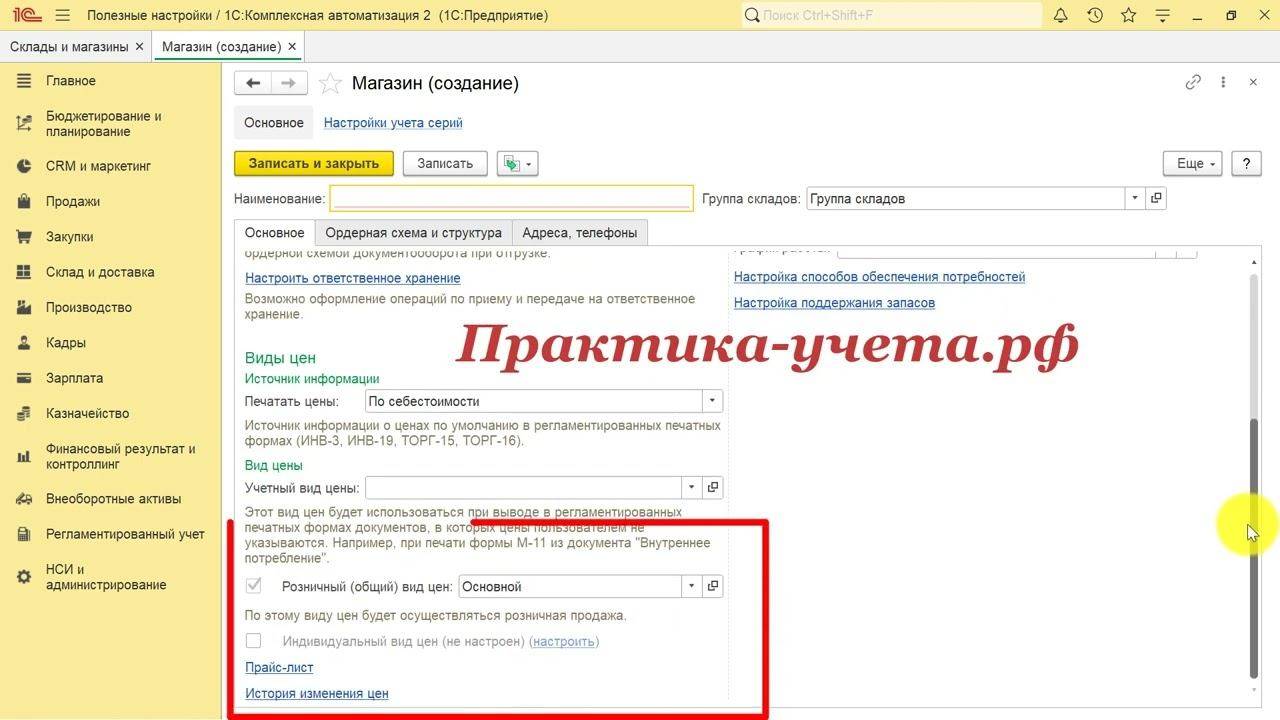Click scrollbar down arrow

(1254, 690)
